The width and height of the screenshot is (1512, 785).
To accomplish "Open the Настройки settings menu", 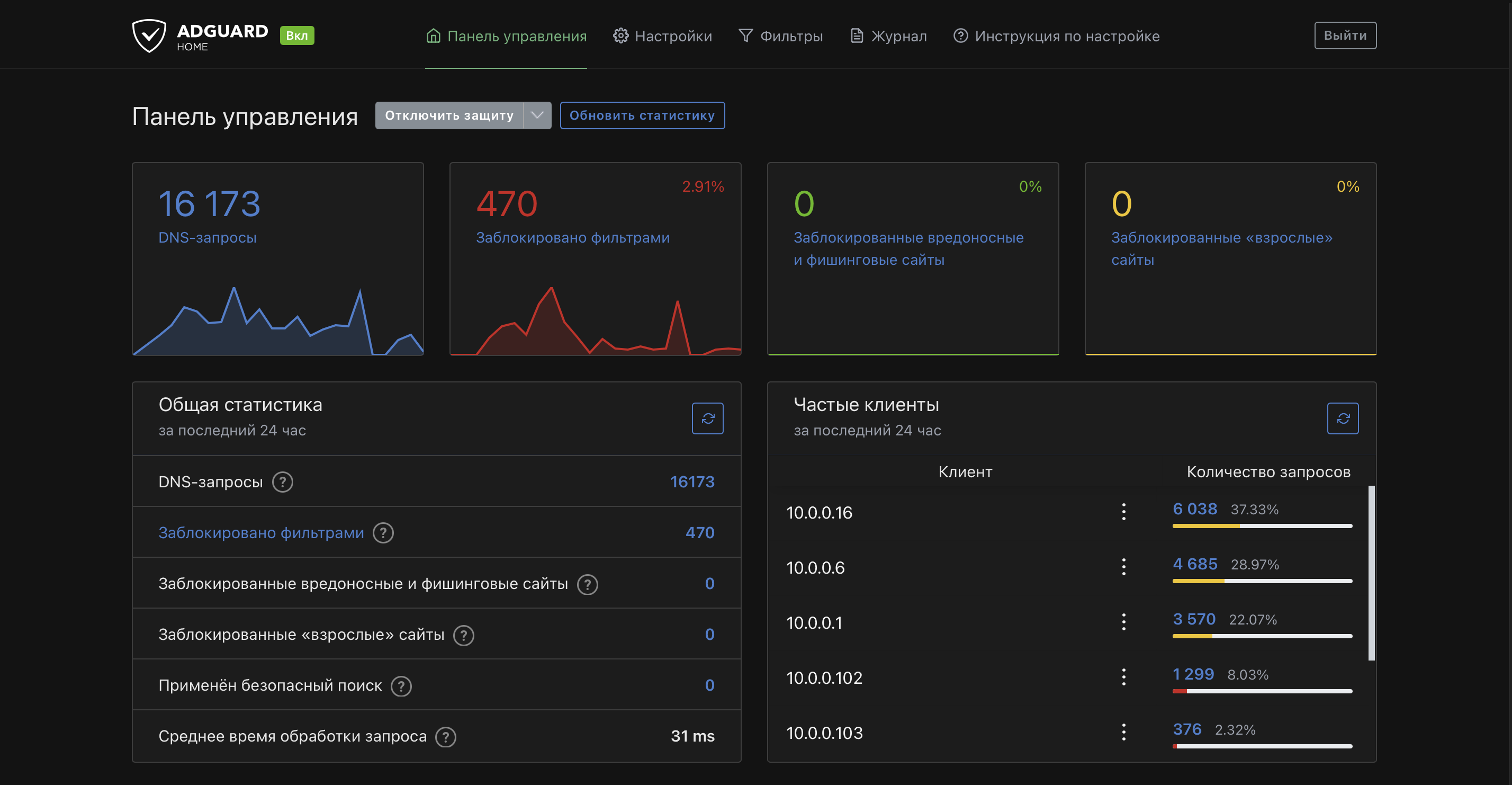I will [662, 37].
